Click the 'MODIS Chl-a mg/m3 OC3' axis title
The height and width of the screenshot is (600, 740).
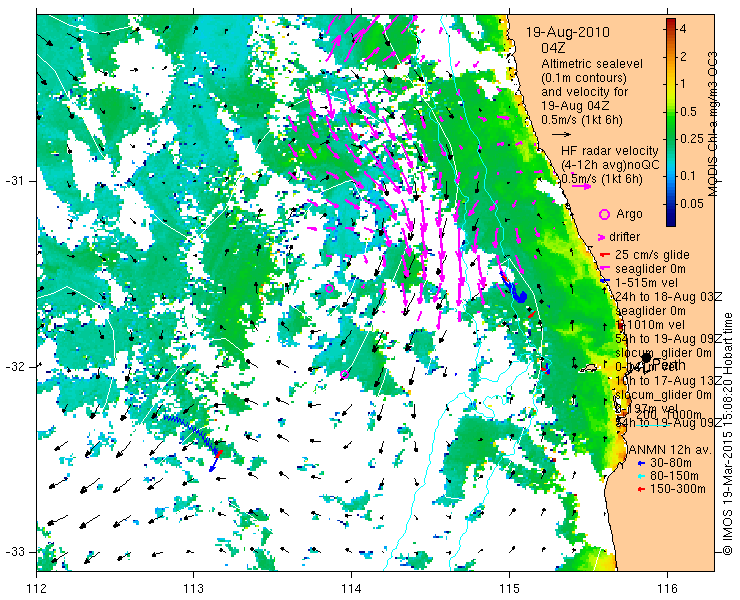[x=713, y=124]
